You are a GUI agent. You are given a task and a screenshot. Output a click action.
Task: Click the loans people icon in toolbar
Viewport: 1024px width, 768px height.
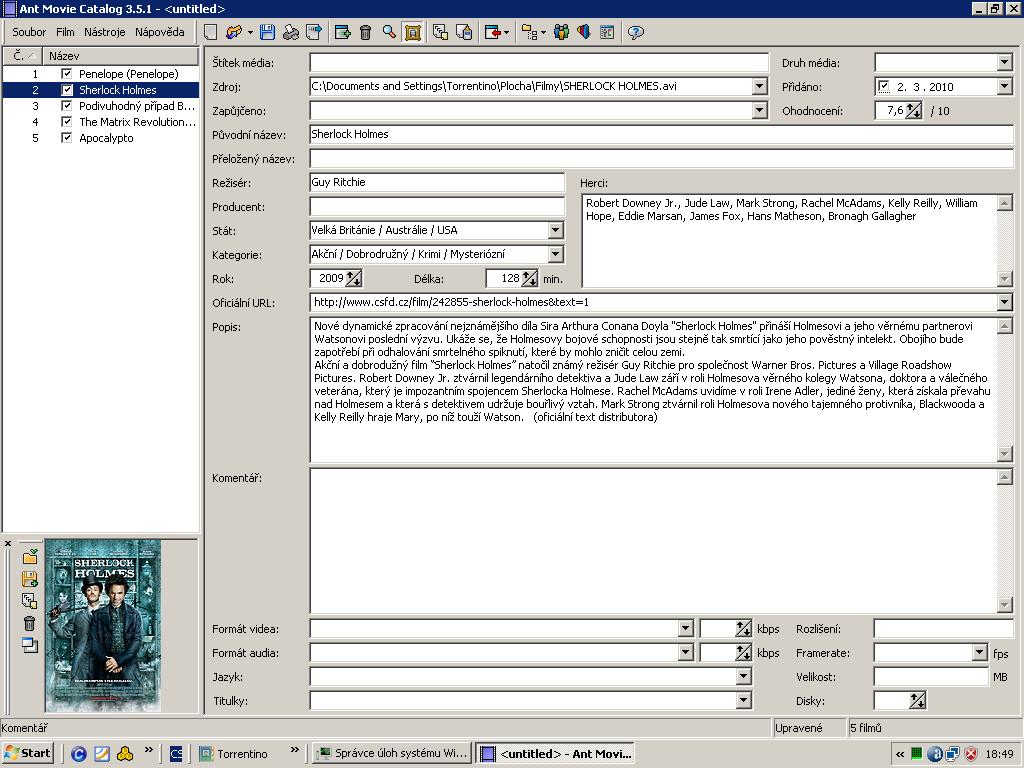tap(561, 33)
